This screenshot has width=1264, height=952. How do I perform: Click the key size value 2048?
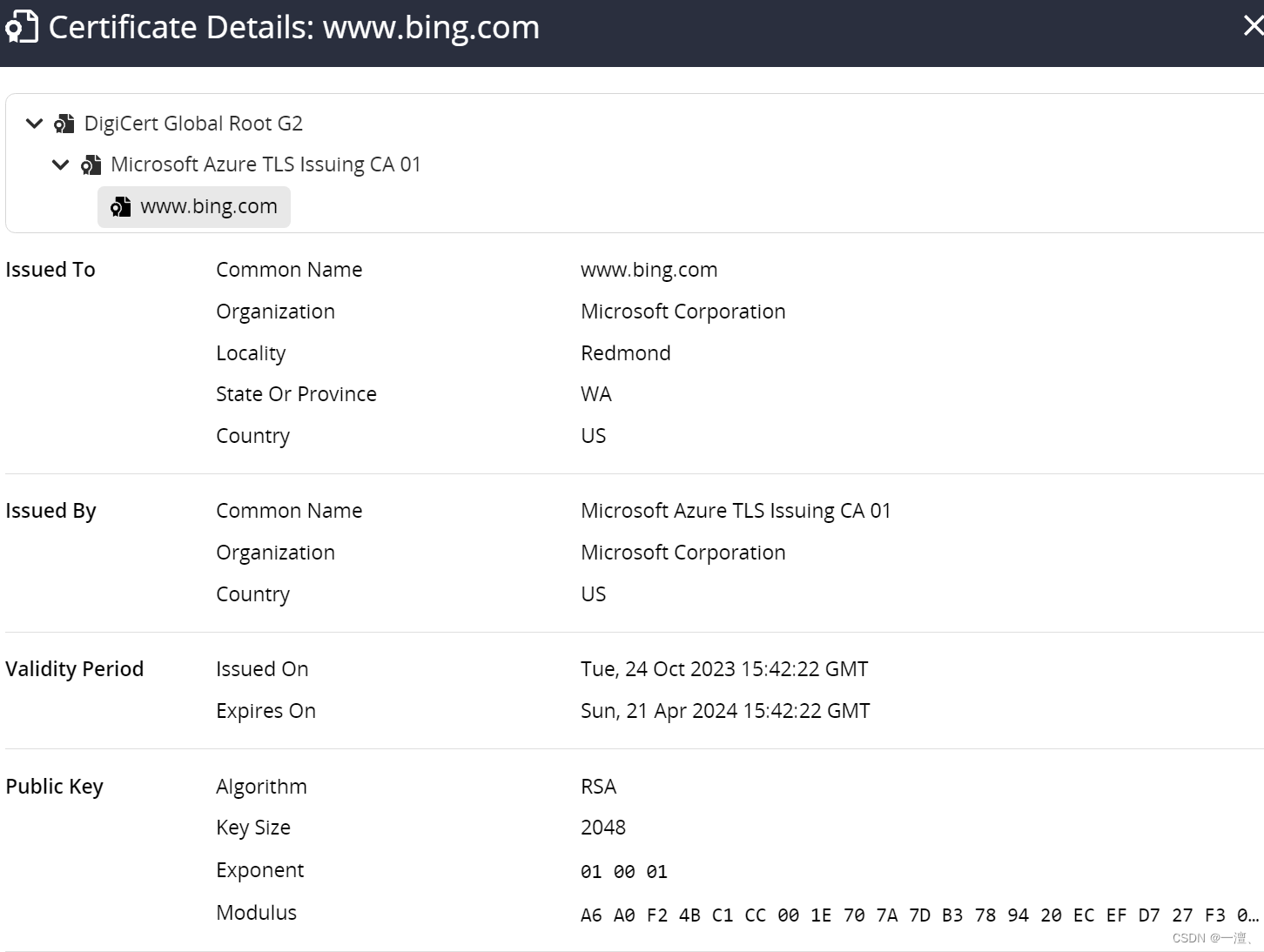[x=603, y=828]
